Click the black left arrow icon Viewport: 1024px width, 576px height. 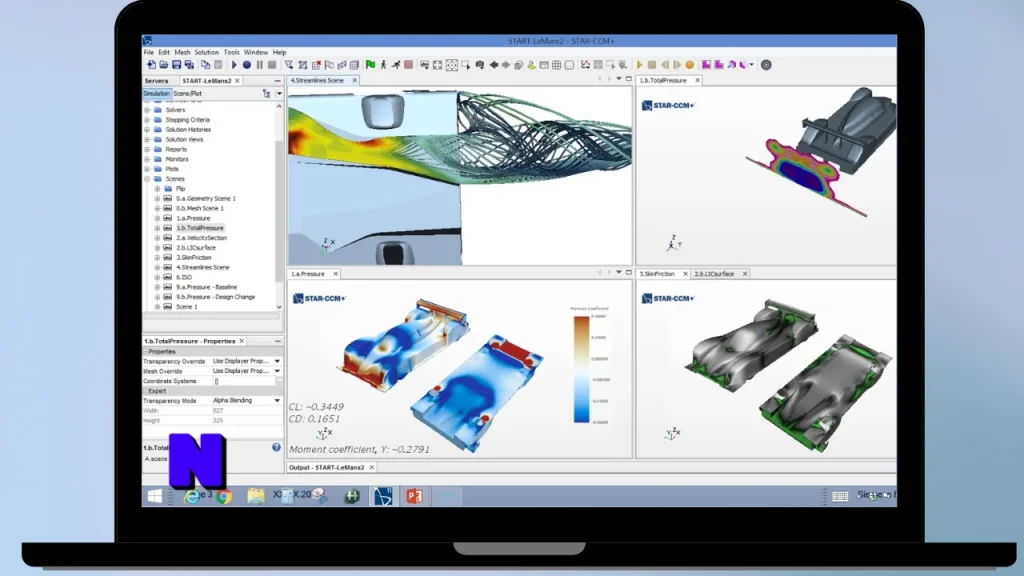pos(494,65)
